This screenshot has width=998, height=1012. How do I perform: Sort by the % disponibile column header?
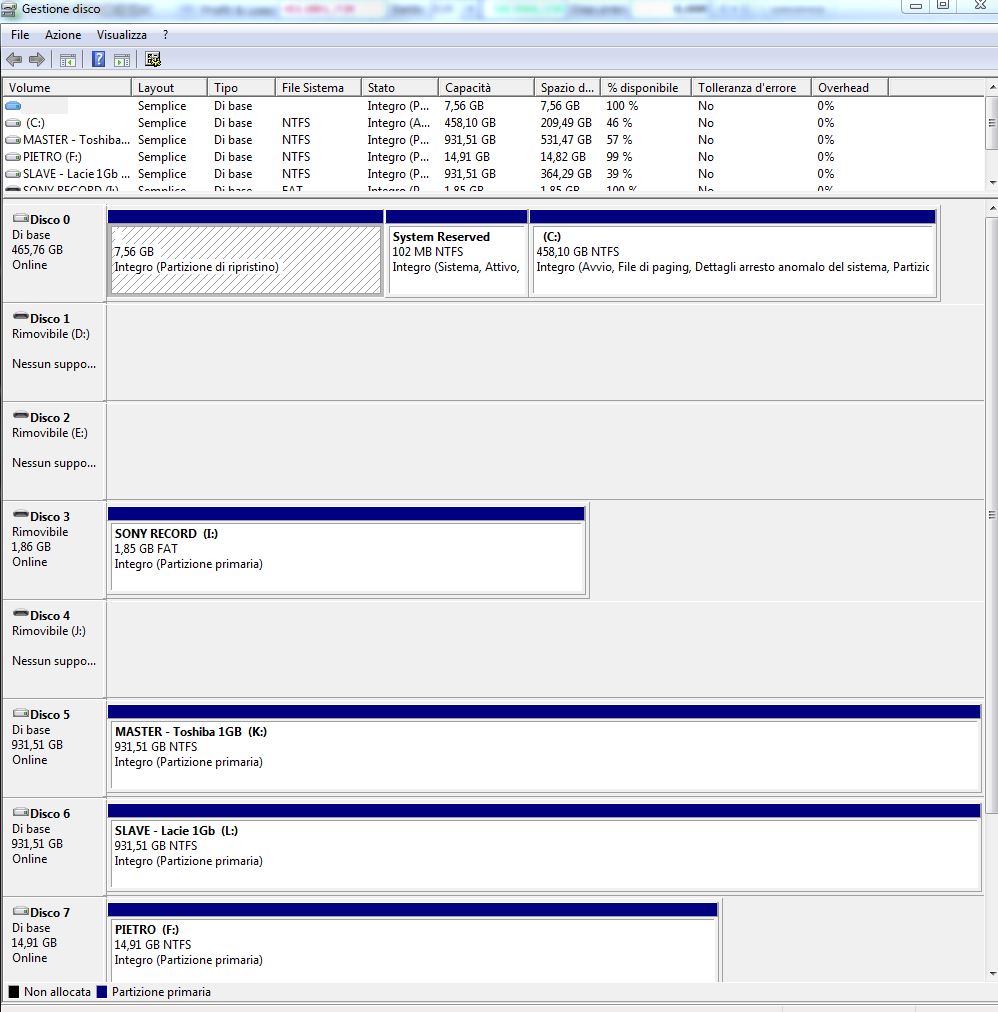(646, 88)
